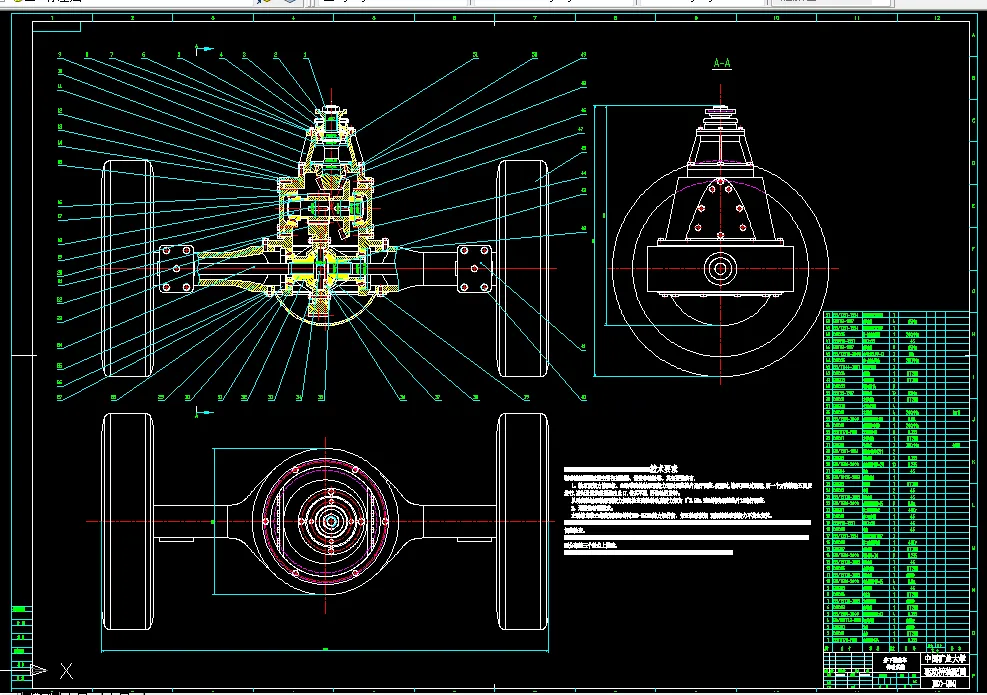Click the shaft center circle in A-A view
The height and width of the screenshot is (695, 987).
pyautogui.click(x=720, y=269)
